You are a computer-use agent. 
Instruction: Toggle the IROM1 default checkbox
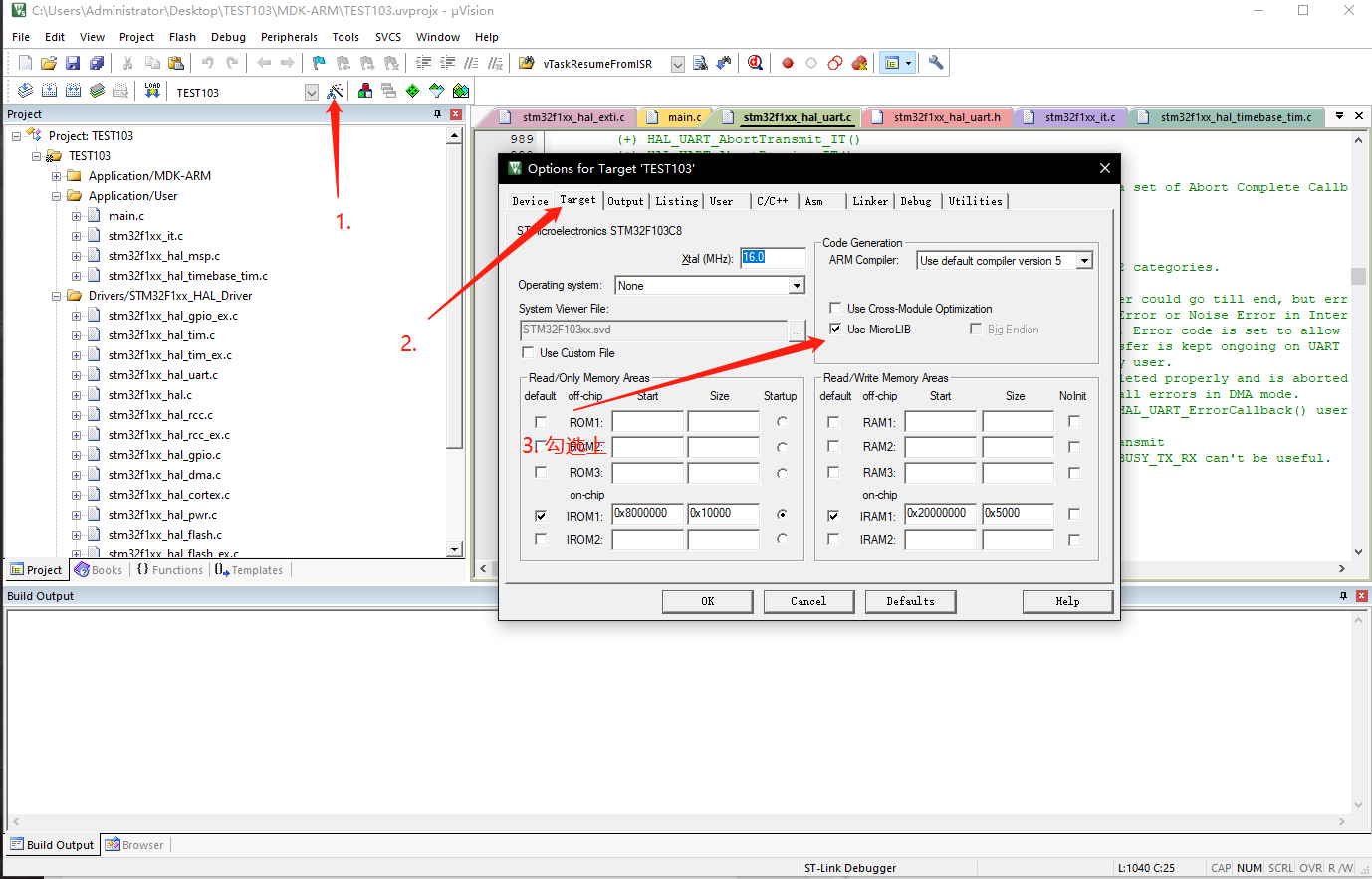click(x=541, y=516)
